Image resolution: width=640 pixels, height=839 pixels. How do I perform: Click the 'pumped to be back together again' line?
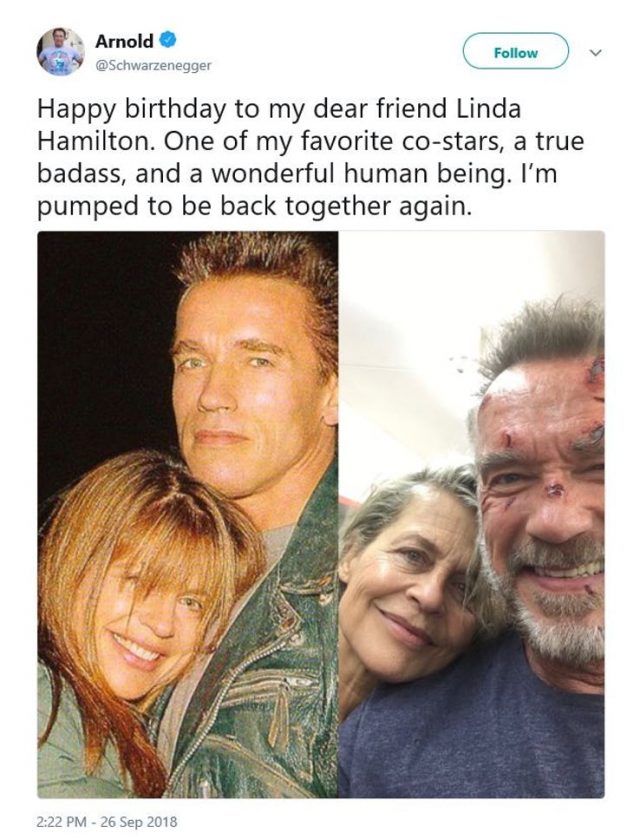coord(255,207)
